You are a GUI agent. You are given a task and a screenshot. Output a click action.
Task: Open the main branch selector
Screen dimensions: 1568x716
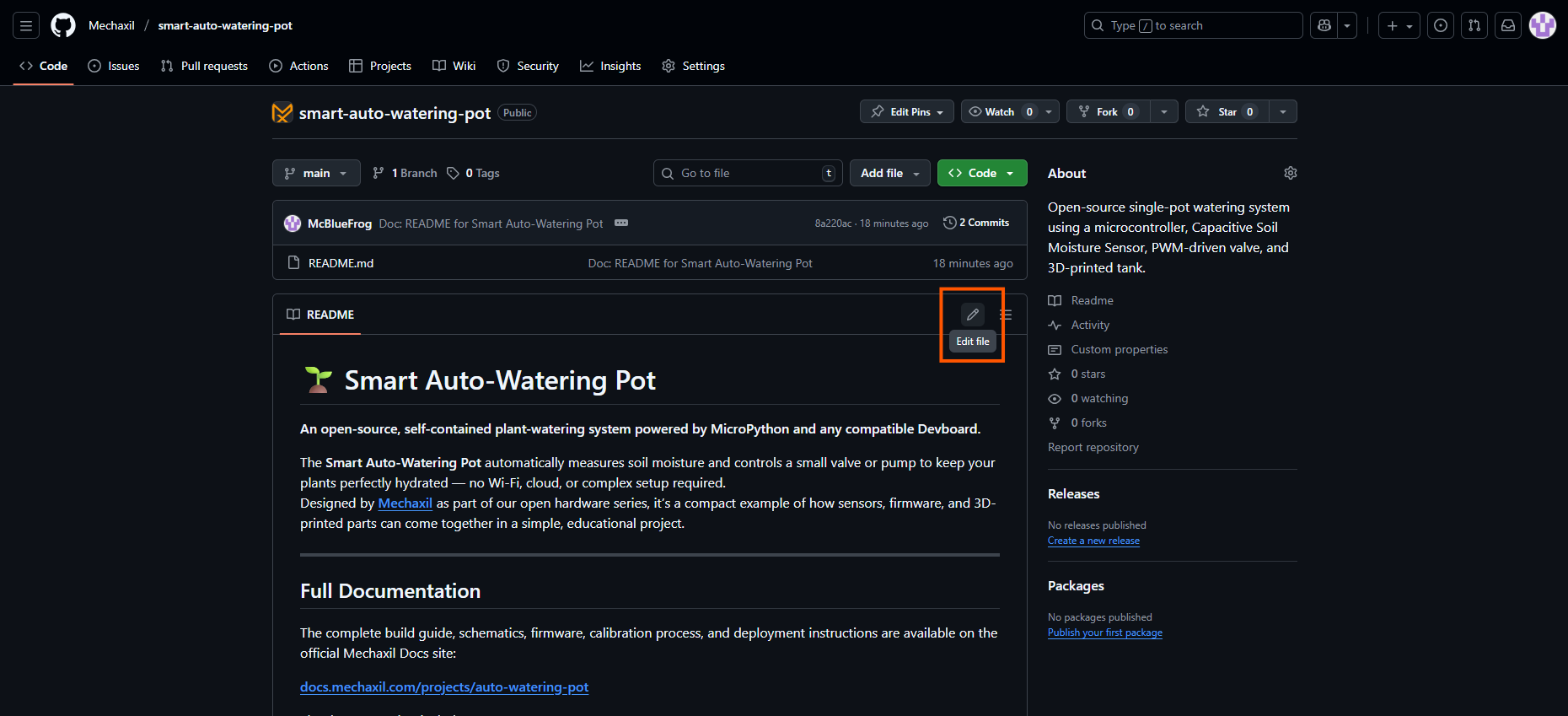(x=316, y=173)
